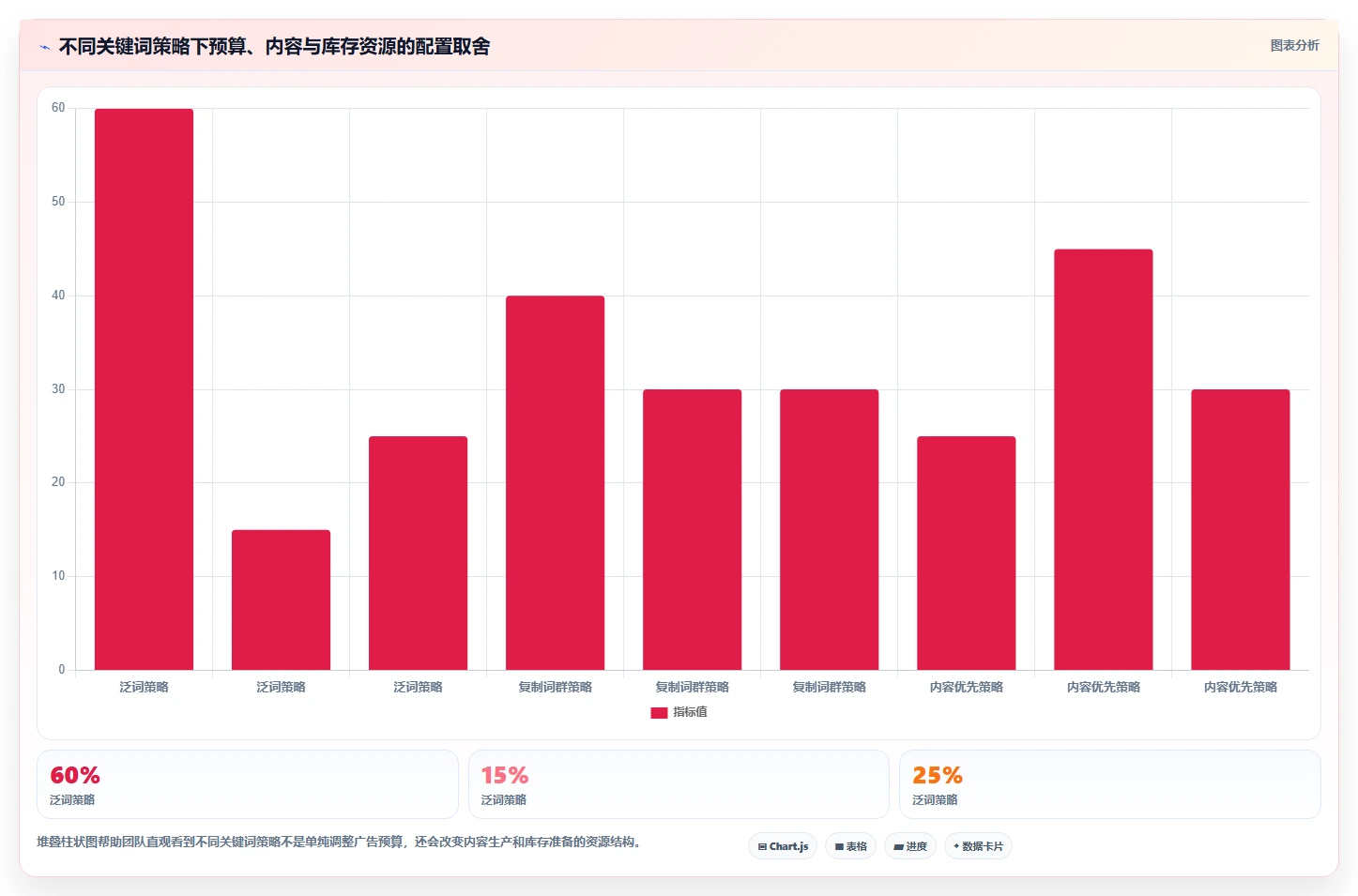The width and height of the screenshot is (1358, 896).
Task: Click the 表格 tag chip
Action: [x=851, y=846]
